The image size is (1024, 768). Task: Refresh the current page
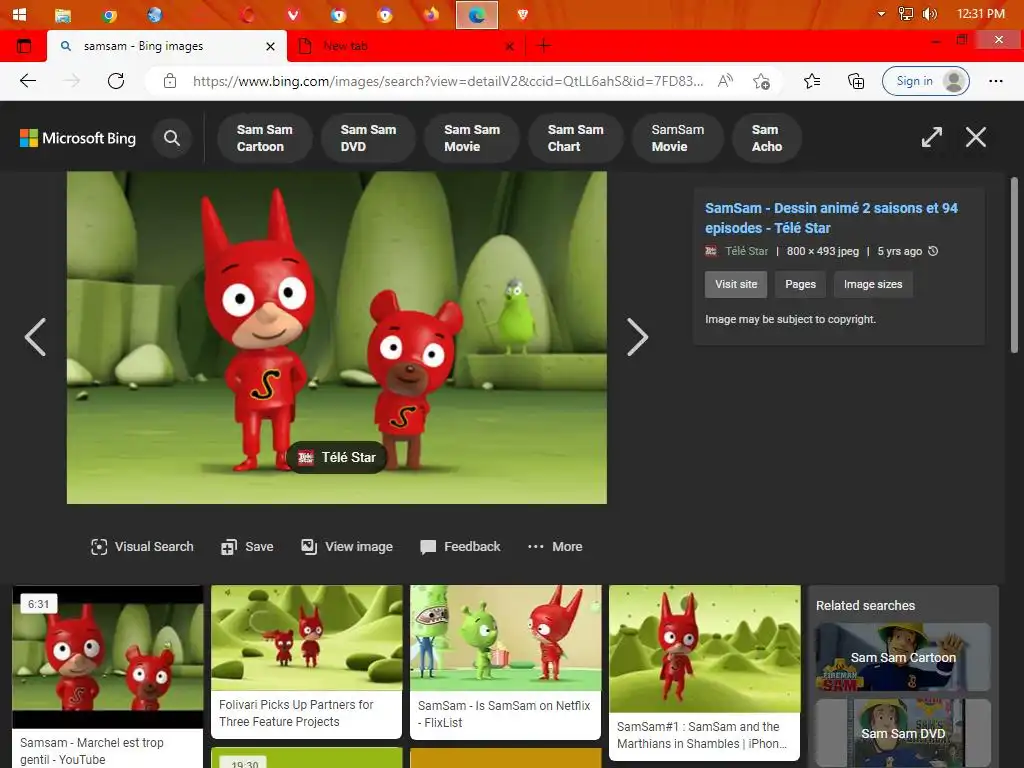click(x=116, y=81)
